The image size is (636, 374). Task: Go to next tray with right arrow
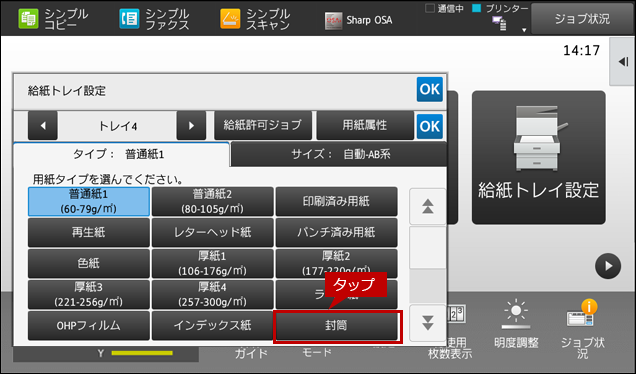click(191, 126)
